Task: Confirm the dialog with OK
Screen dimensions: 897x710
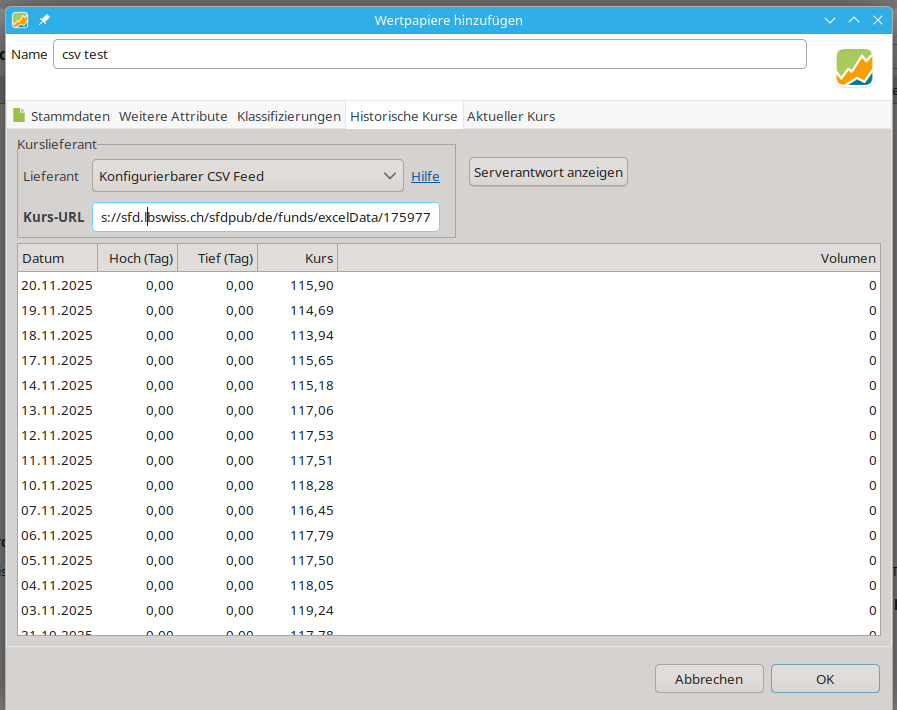Action: [824, 679]
